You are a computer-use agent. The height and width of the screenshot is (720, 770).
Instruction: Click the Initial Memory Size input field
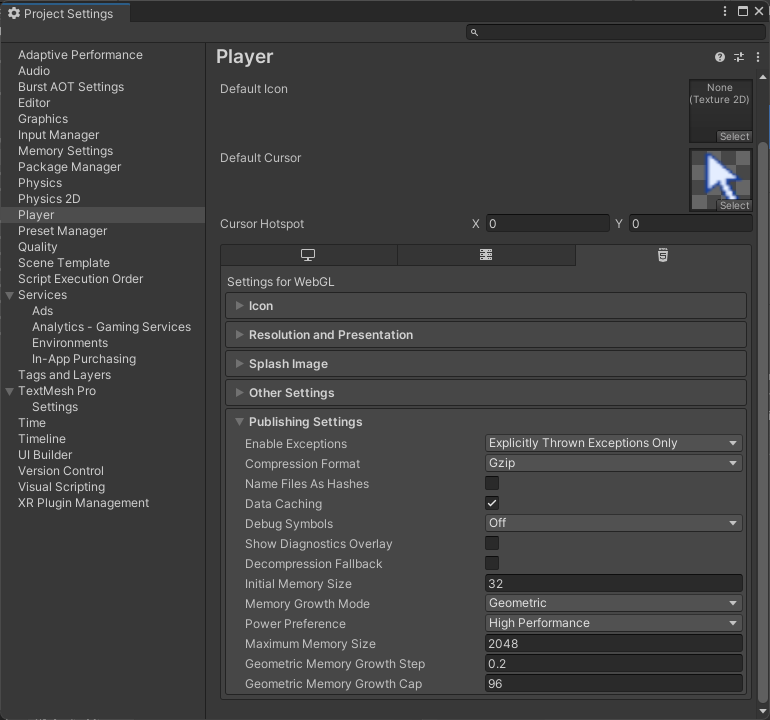(x=613, y=584)
